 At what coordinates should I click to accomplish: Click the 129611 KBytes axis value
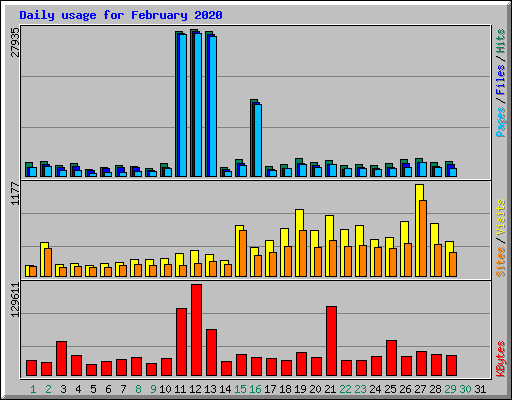(x=15, y=300)
